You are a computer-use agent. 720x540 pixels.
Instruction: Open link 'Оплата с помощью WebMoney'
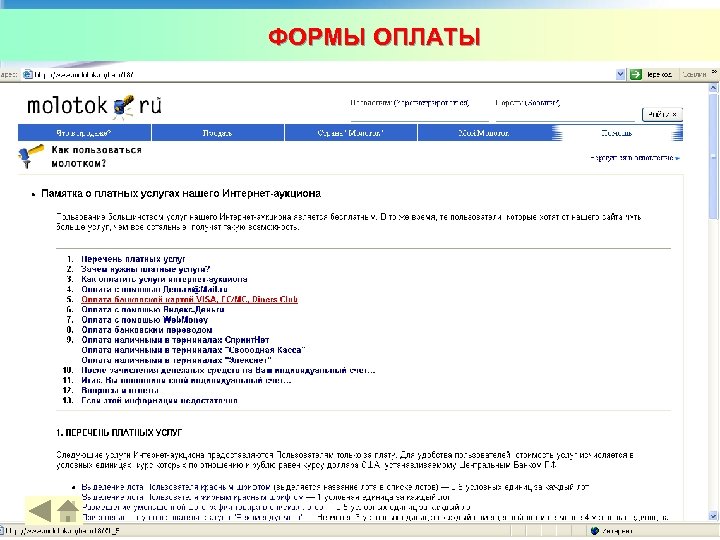(x=145, y=320)
